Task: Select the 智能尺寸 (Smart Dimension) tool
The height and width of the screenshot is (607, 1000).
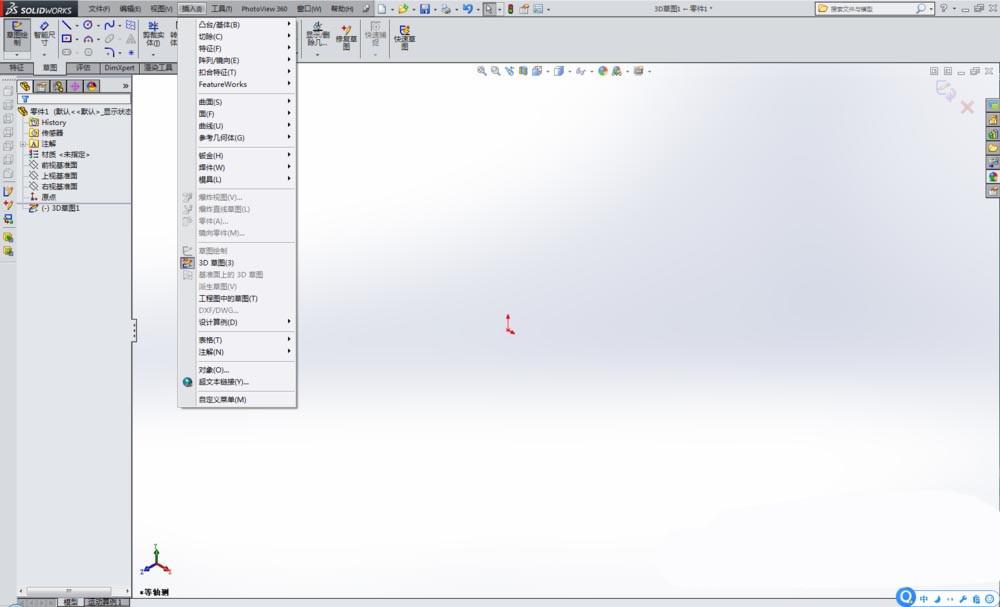Action: pyautogui.click(x=44, y=33)
